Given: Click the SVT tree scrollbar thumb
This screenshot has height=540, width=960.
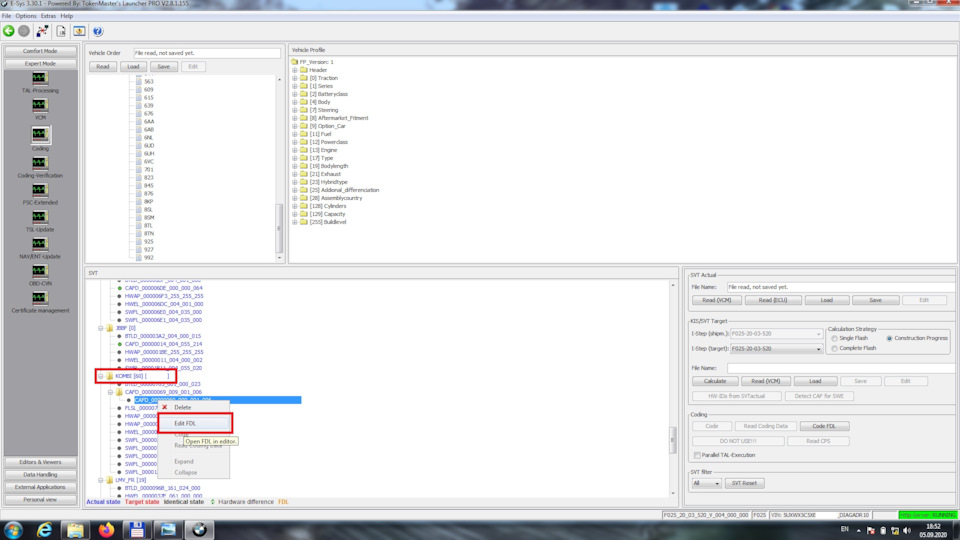Looking at the screenshot, I should (x=672, y=440).
